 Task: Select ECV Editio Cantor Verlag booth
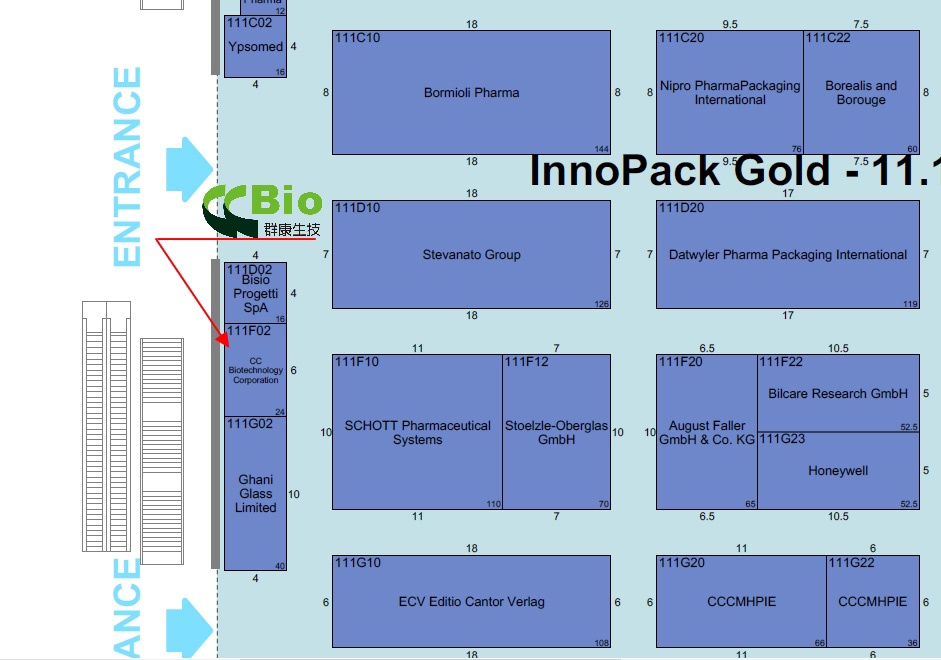[471, 601]
